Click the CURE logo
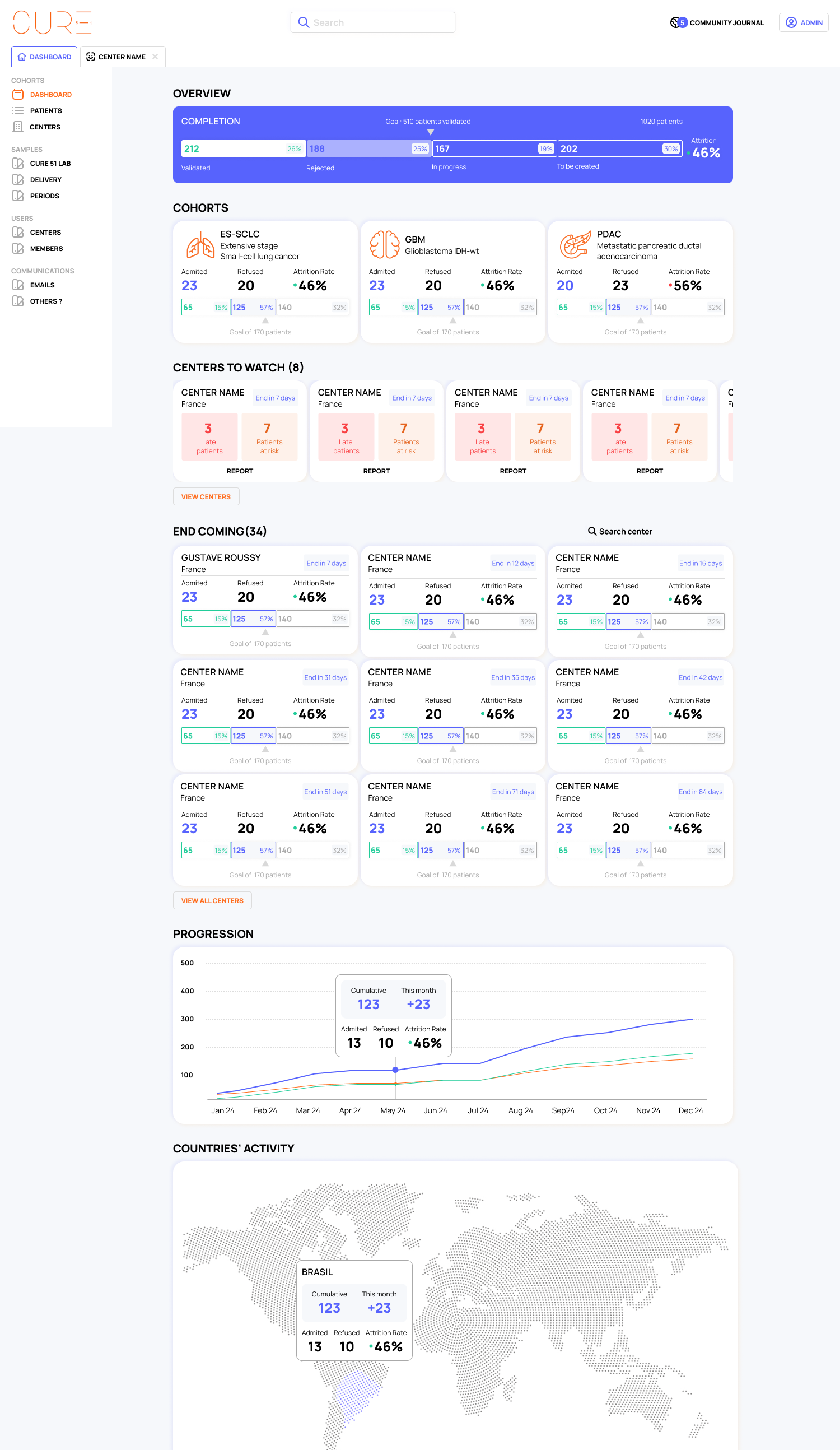840x1450 pixels. [52, 22]
